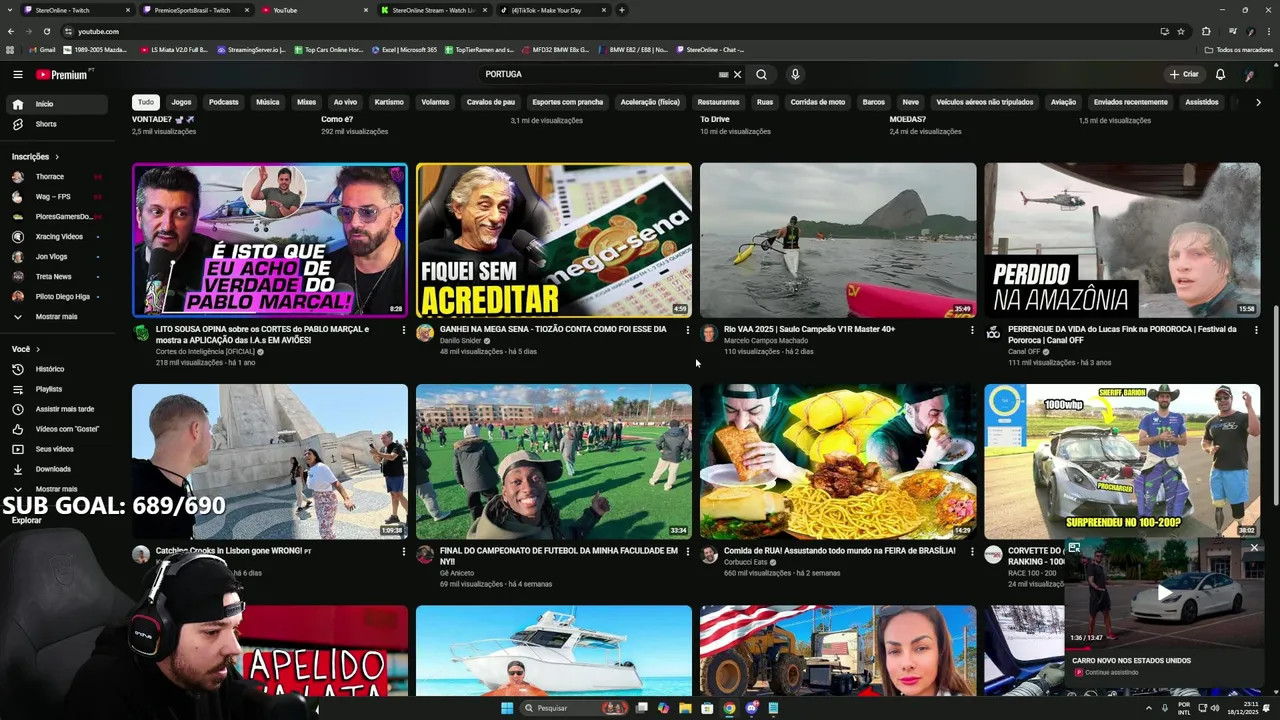Viewport: 1280px width, 720px height.
Task: Click the Criar button
Action: coord(1184,74)
